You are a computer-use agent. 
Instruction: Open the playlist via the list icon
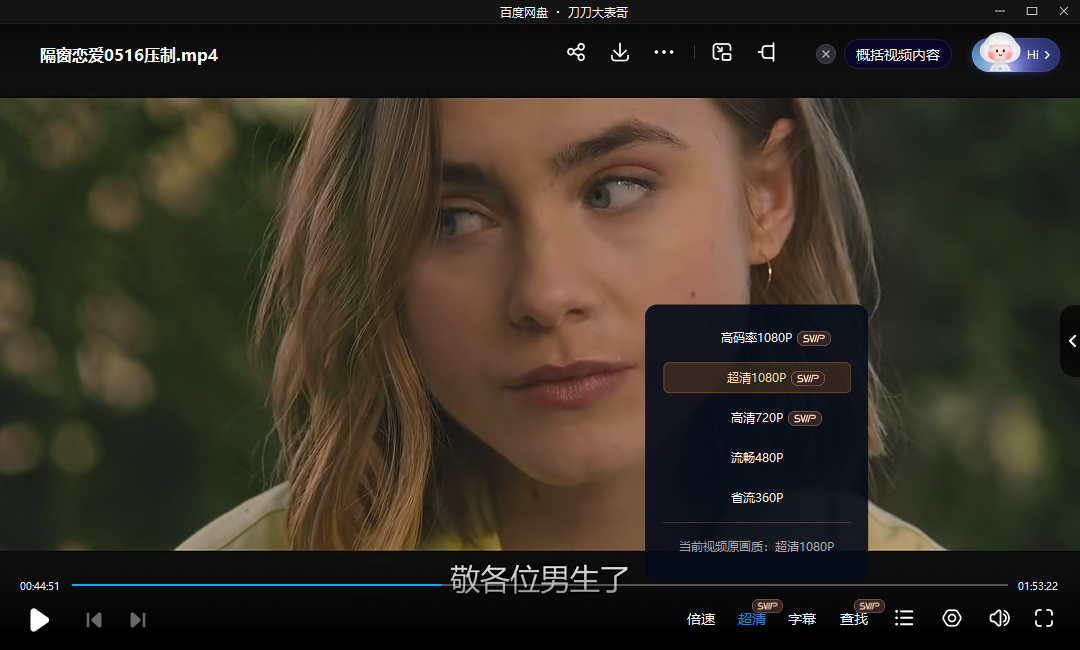904,618
